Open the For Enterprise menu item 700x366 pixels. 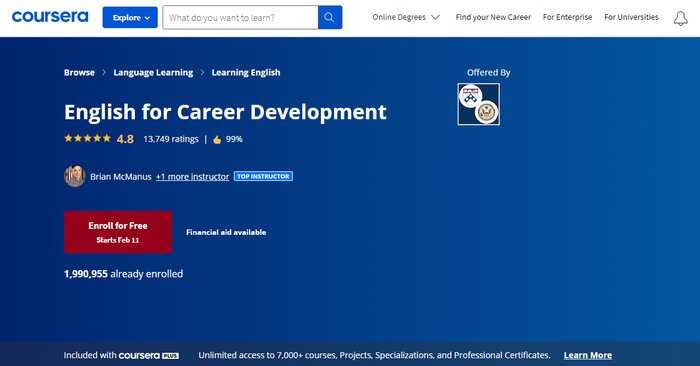coord(567,17)
